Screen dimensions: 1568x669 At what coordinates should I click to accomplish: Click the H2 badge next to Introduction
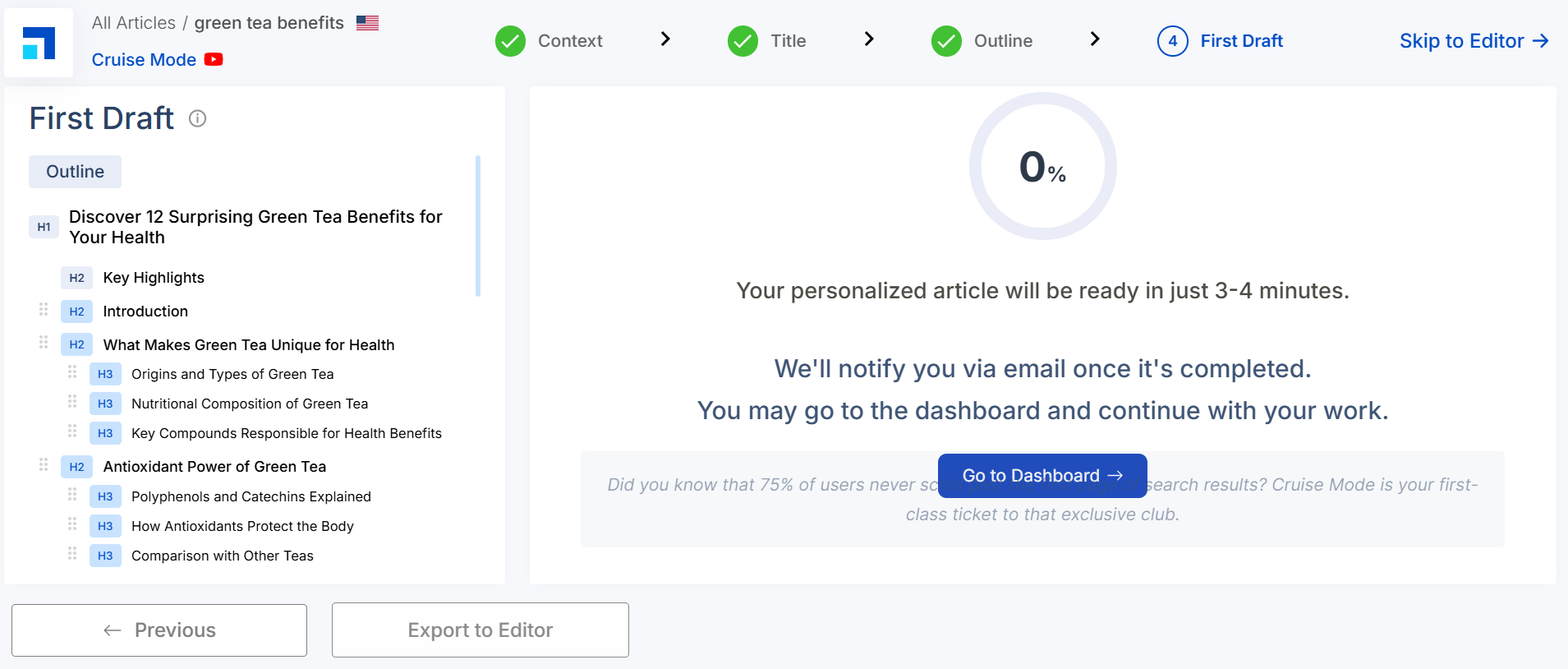pos(76,311)
